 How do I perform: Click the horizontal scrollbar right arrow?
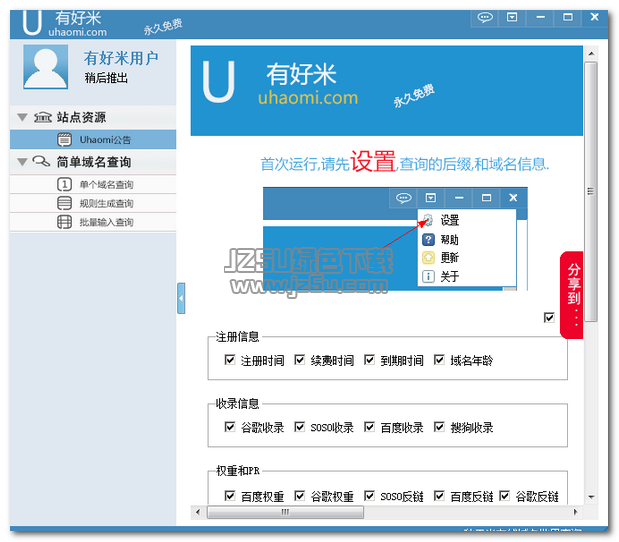point(576,512)
